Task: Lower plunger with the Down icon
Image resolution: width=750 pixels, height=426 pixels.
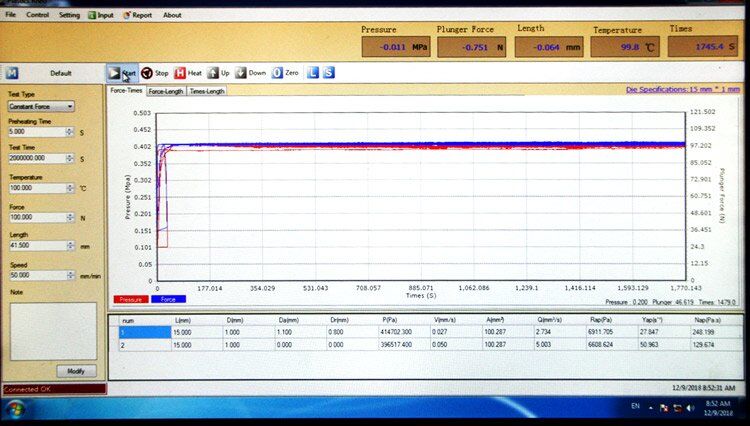Action: [x=241, y=73]
